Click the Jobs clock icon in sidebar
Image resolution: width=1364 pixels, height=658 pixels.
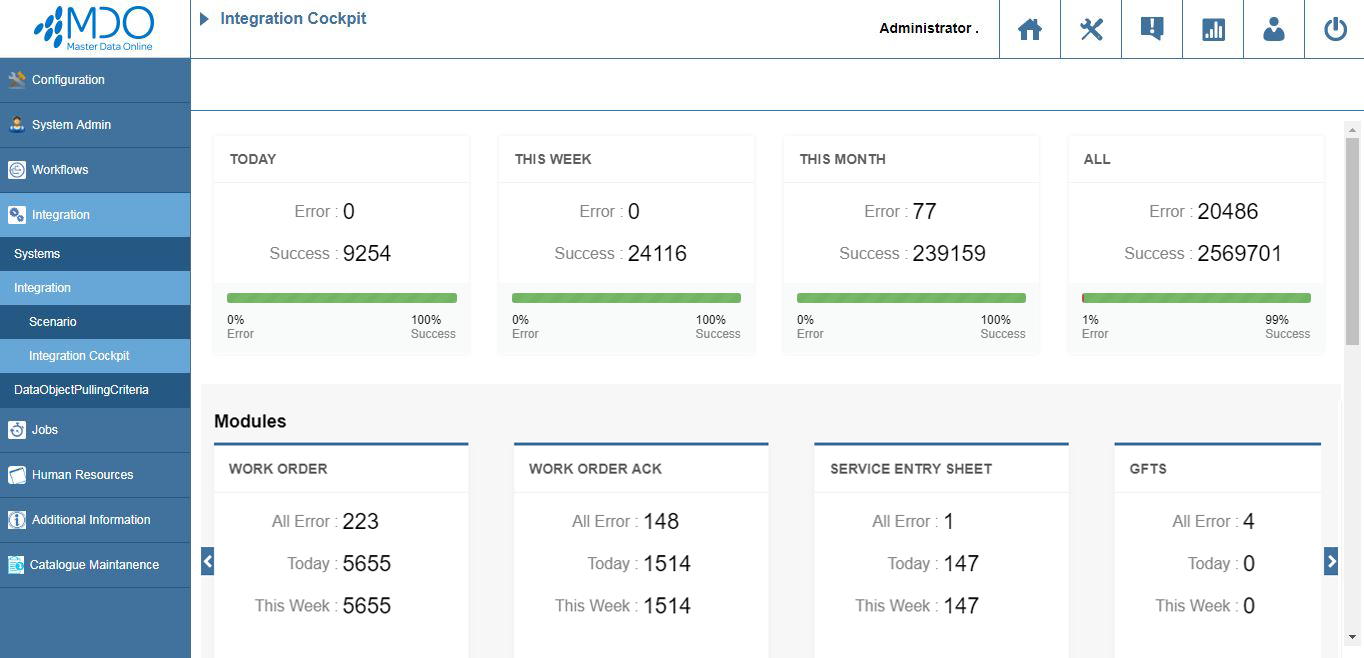coord(17,430)
